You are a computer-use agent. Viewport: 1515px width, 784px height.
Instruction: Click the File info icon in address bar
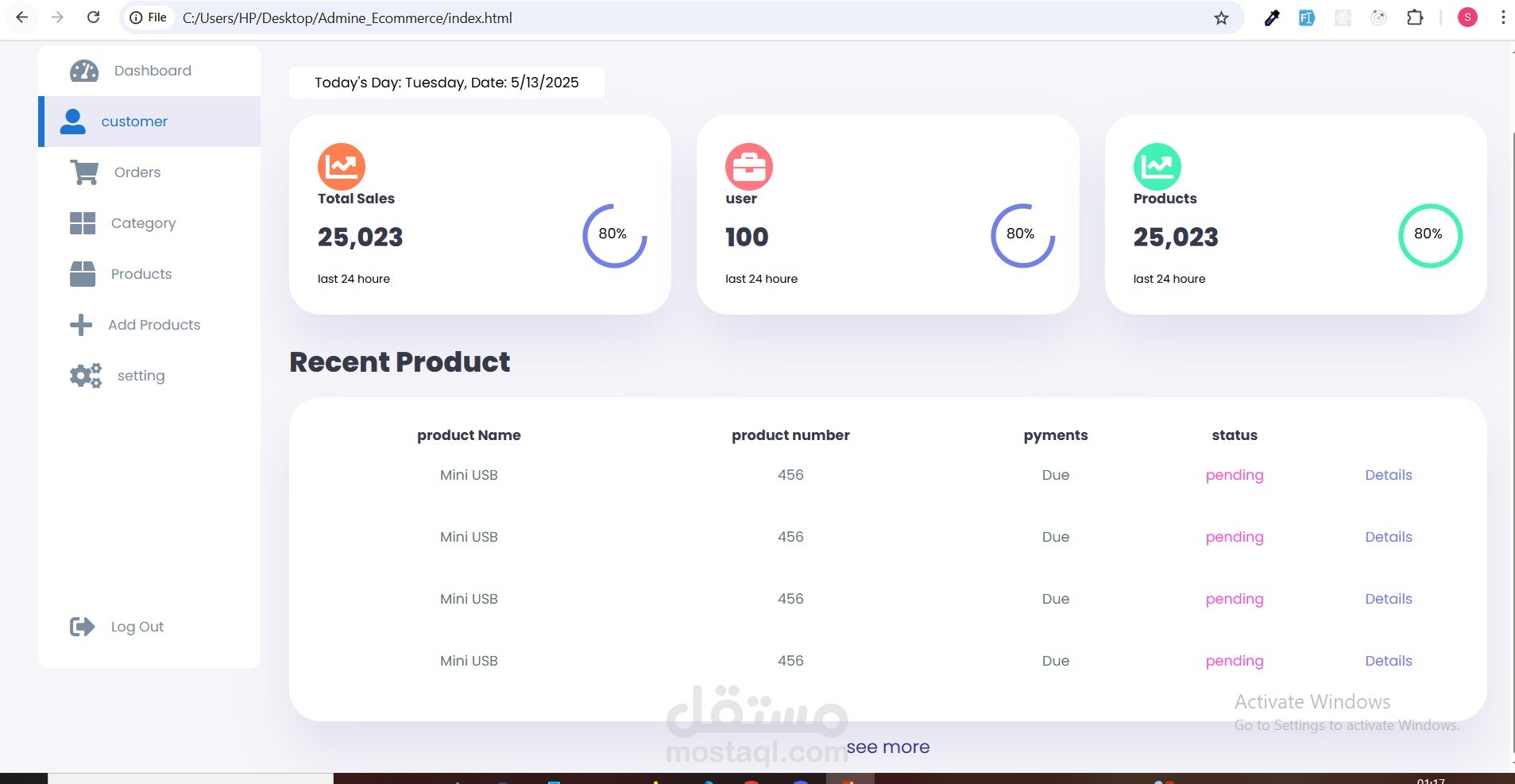click(149, 17)
